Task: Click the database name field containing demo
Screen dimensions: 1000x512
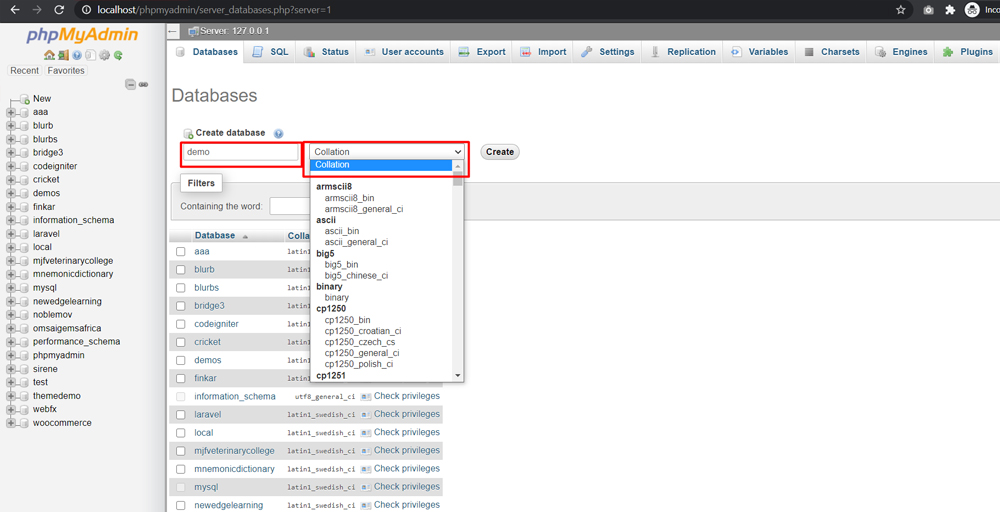Action: [240, 152]
